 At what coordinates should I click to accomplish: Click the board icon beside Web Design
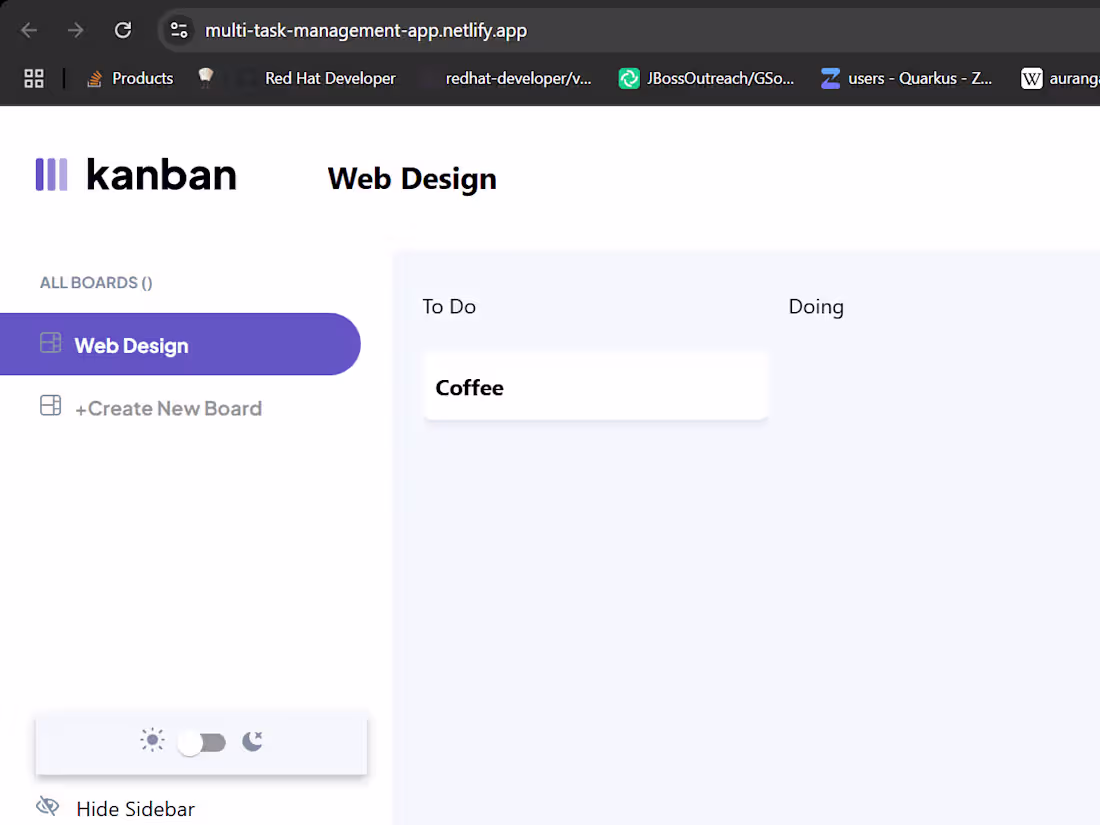pos(49,342)
